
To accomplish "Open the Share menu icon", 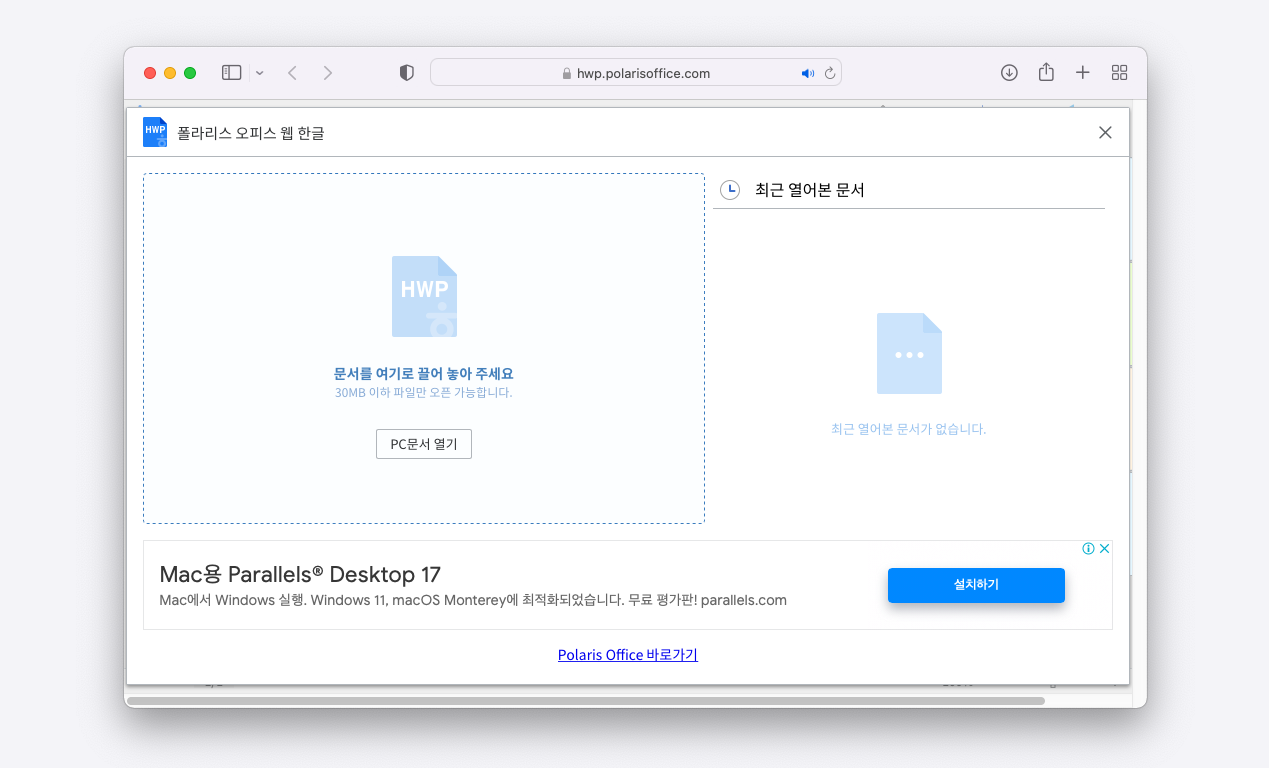I will [1046, 72].
